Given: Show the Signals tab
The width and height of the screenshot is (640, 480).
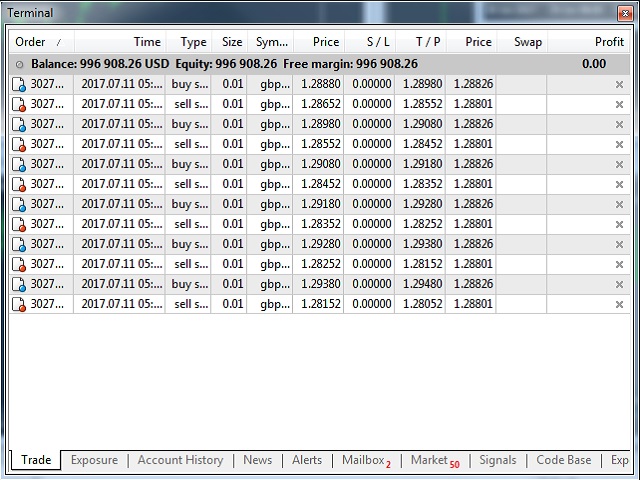Looking at the screenshot, I should click(497, 460).
